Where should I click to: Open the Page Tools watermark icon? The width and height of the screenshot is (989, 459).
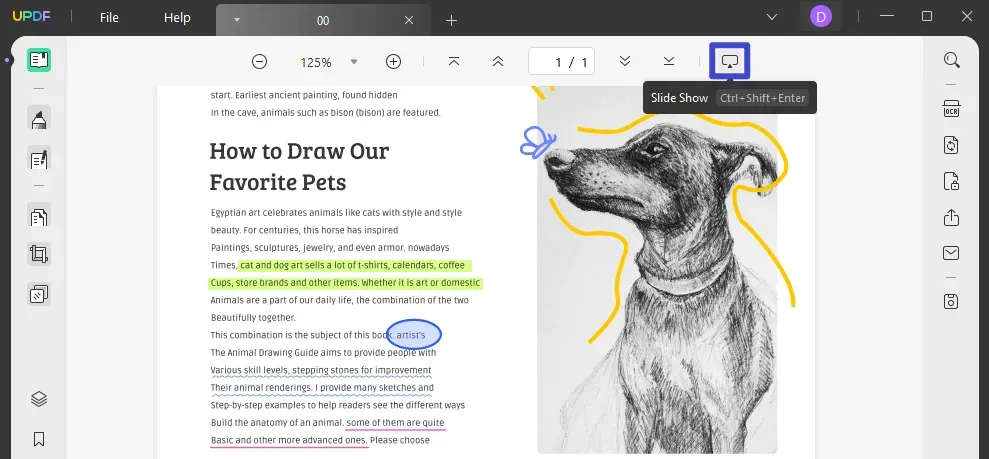39,294
